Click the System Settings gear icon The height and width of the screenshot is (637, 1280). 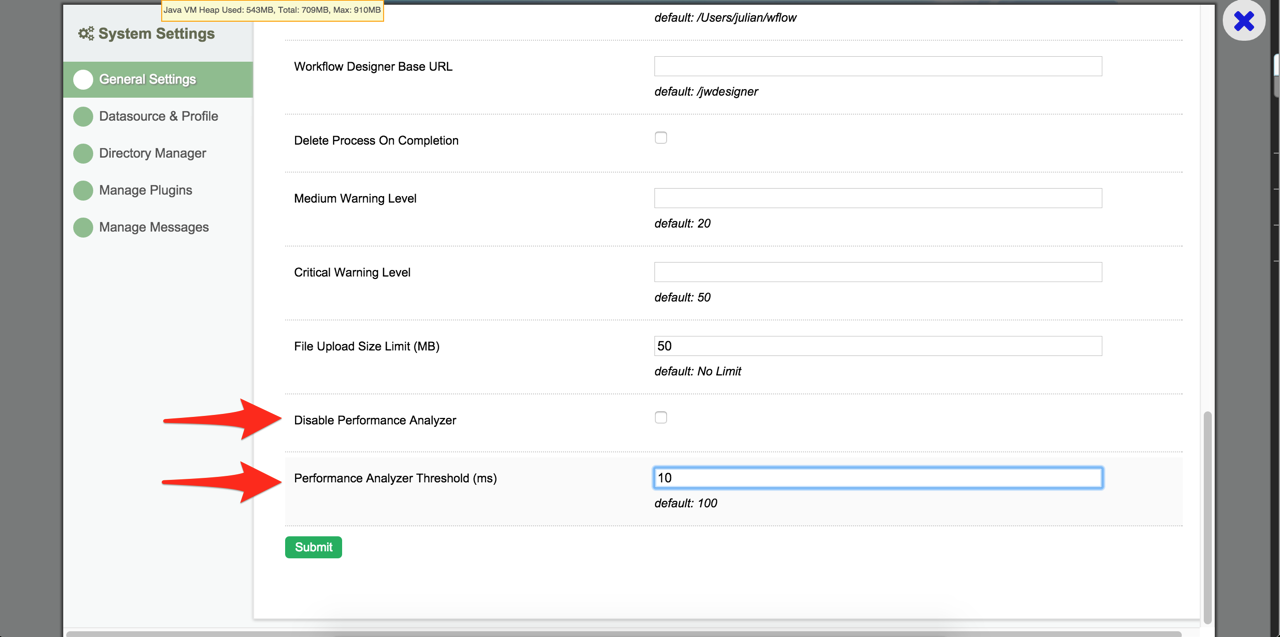click(86, 34)
